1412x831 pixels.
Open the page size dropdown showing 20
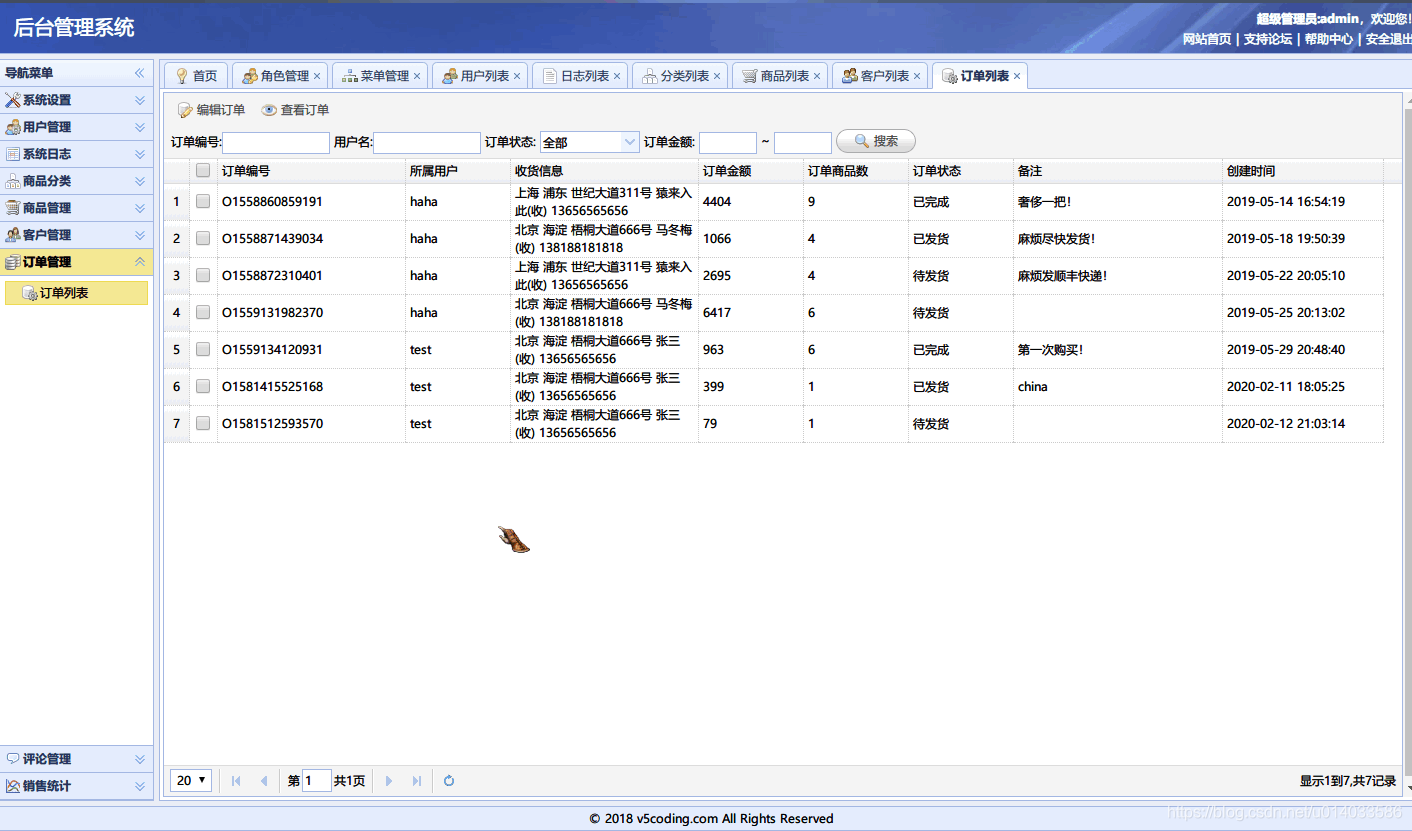[191, 780]
